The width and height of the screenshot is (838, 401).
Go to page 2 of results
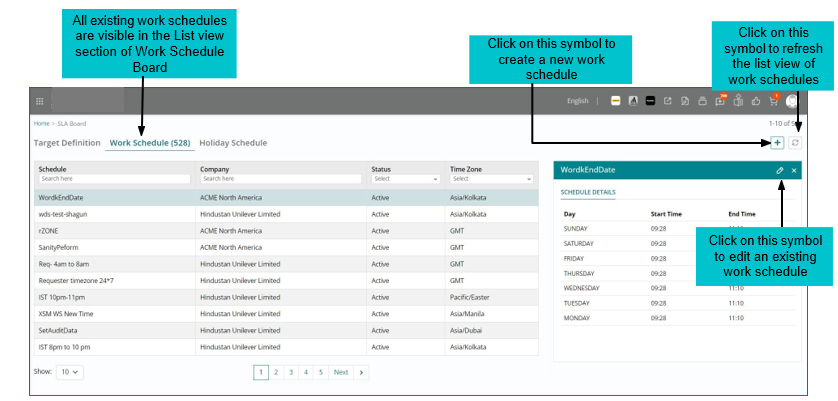coord(276,373)
